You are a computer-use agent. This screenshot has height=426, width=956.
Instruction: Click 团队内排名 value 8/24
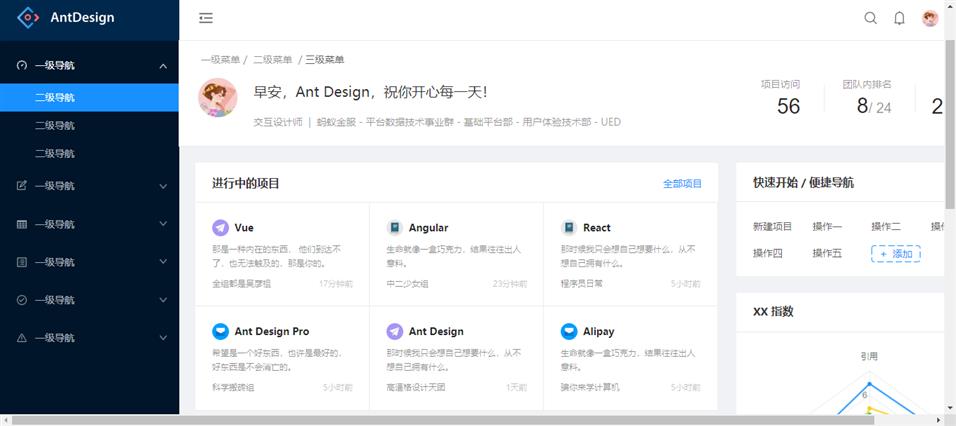tap(874, 107)
